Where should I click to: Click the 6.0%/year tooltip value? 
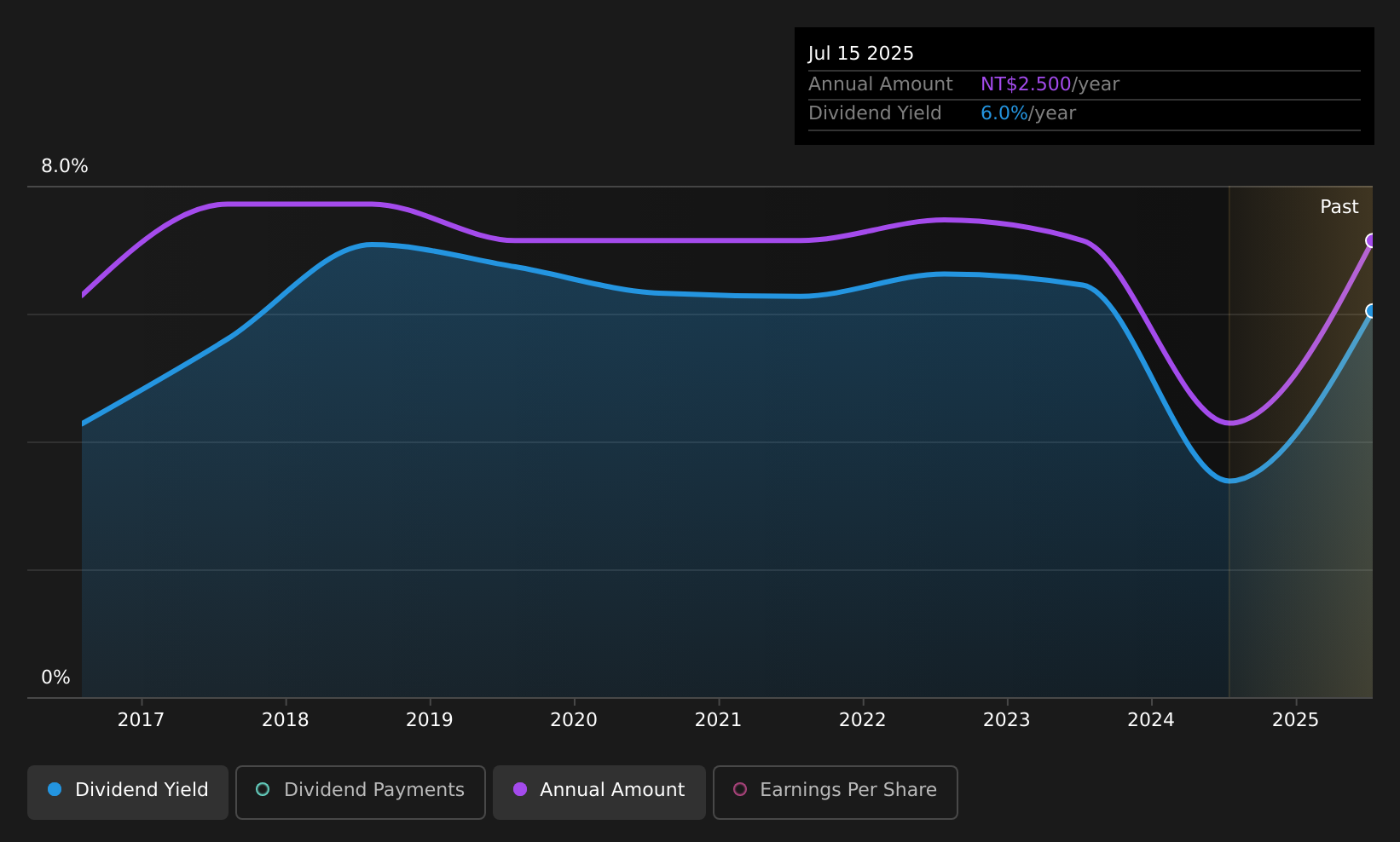click(1028, 113)
